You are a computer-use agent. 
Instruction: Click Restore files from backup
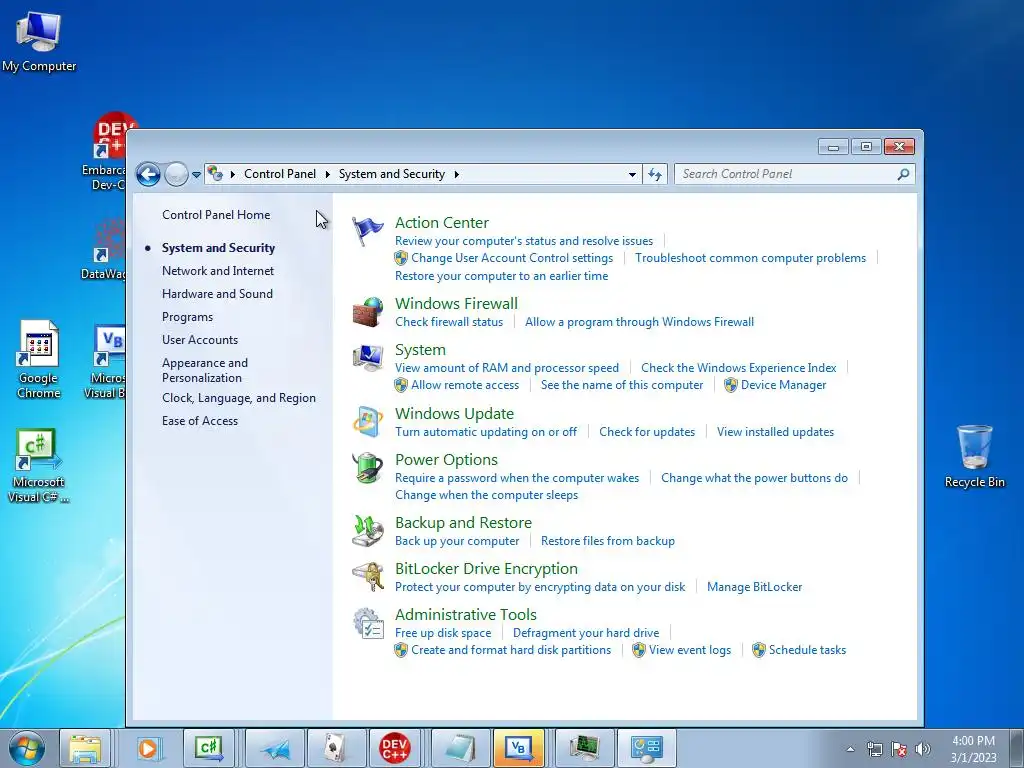pyautogui.click(x=608, y=541)
